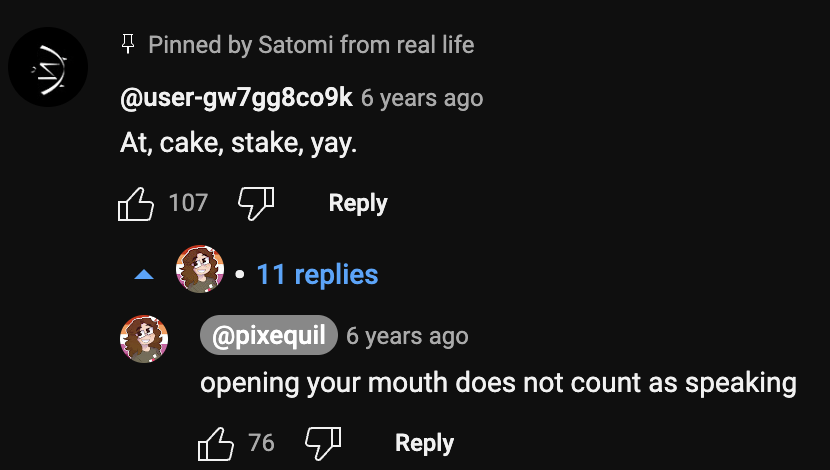
Task: Click the "Pinned by Satomi from real life" label
Action: pyautogui.click(x=311, y=44)
